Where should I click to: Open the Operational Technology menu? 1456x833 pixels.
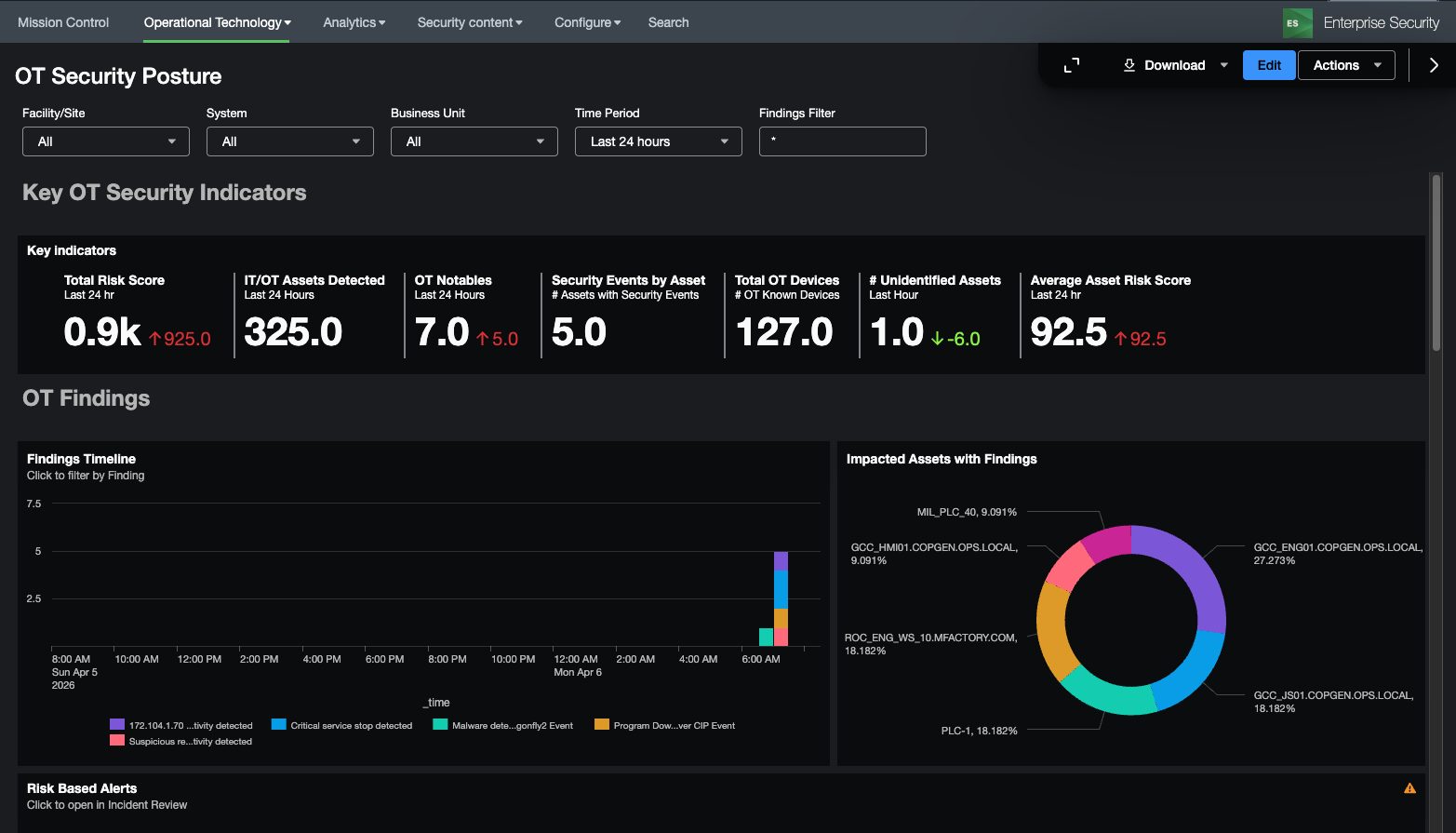[x=217, y=22]
